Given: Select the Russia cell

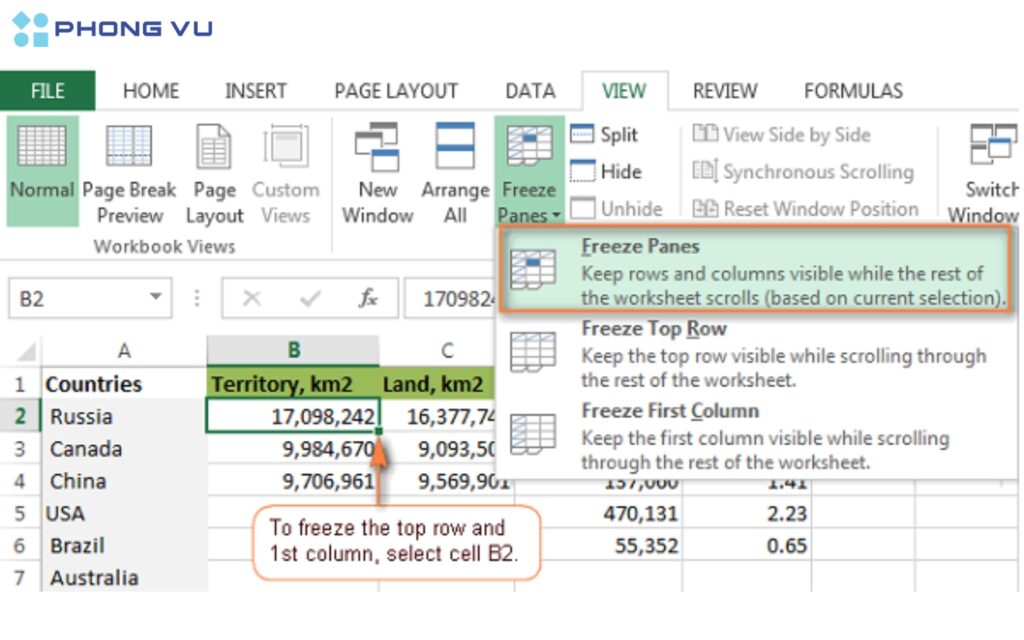Looking at the screenshot, I should point(124,416).
